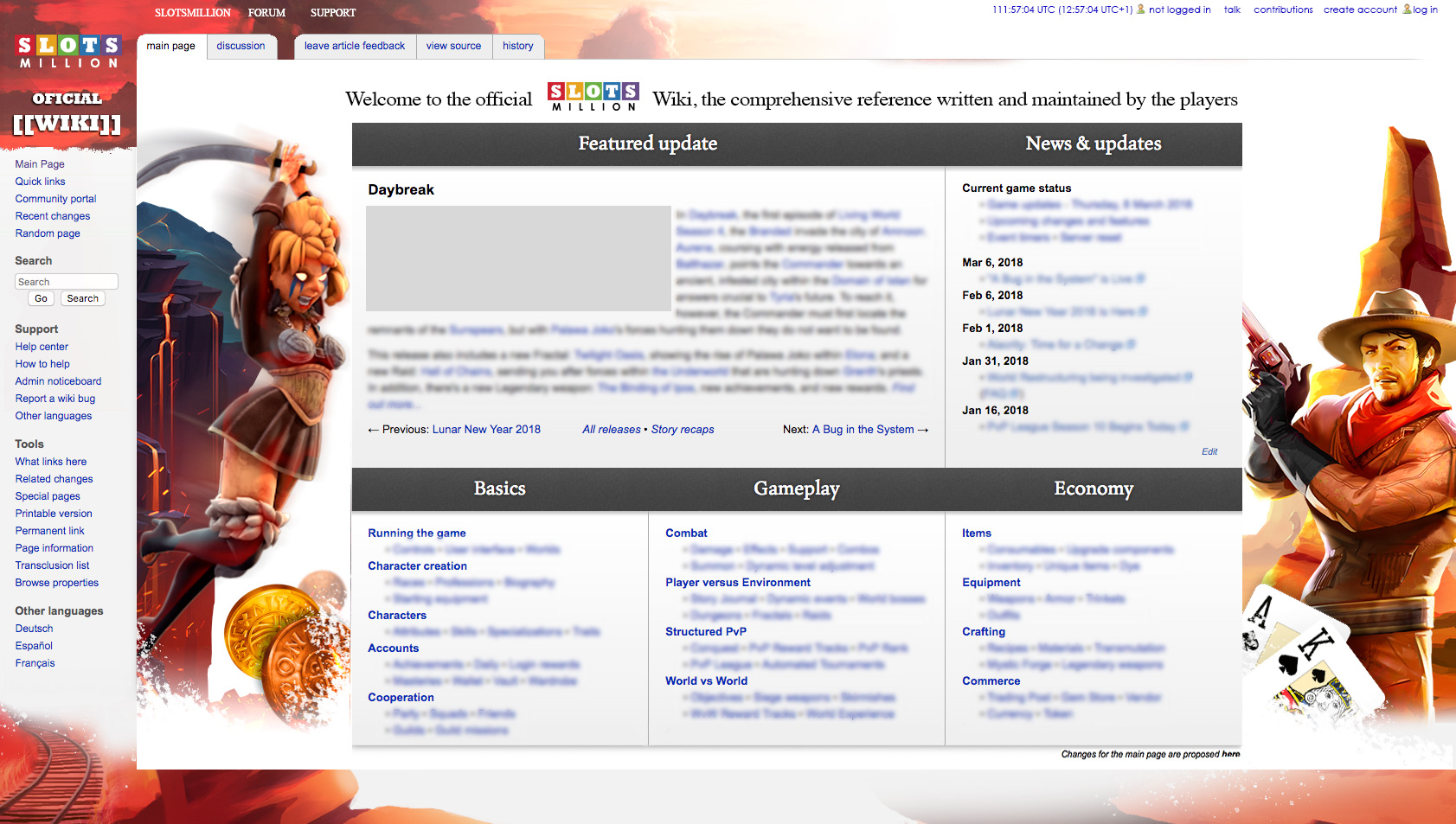Open leave article feedback tab
The width and height of the screenshot is (1456, 824).
coord(355,47)
